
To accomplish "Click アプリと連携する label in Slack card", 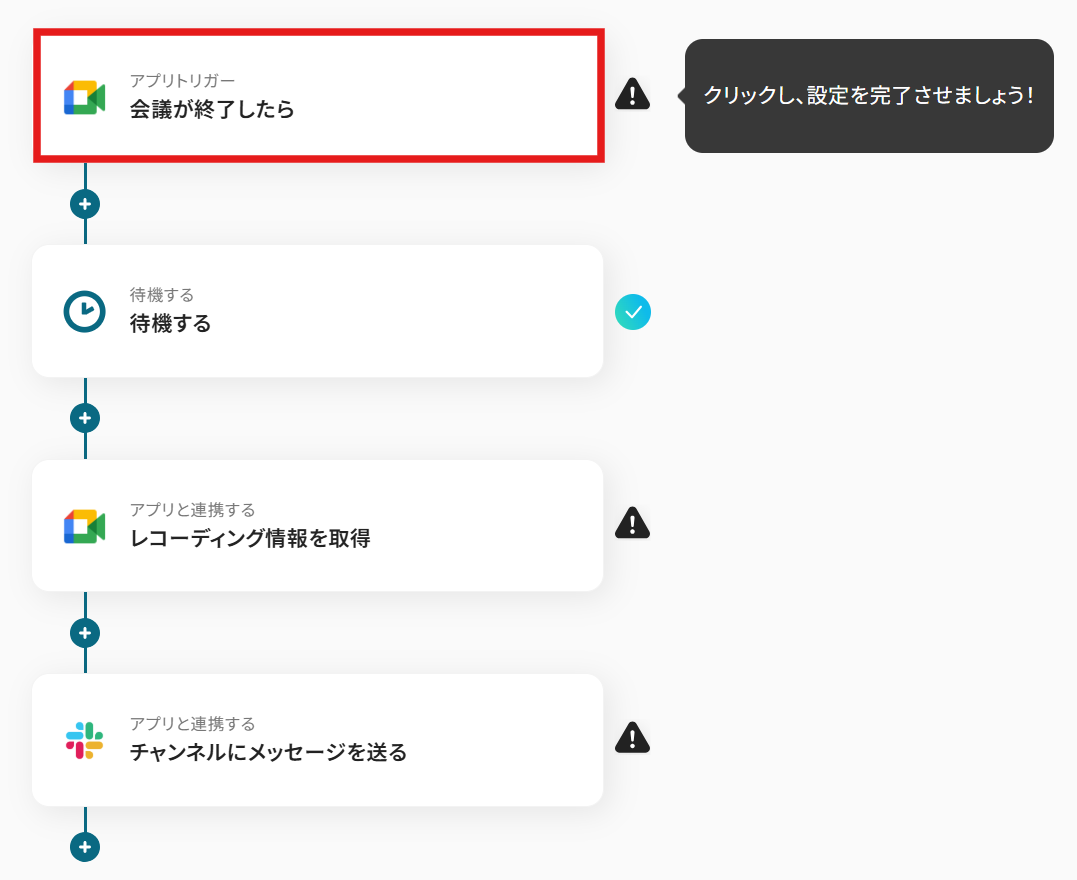I will [192, 724].
